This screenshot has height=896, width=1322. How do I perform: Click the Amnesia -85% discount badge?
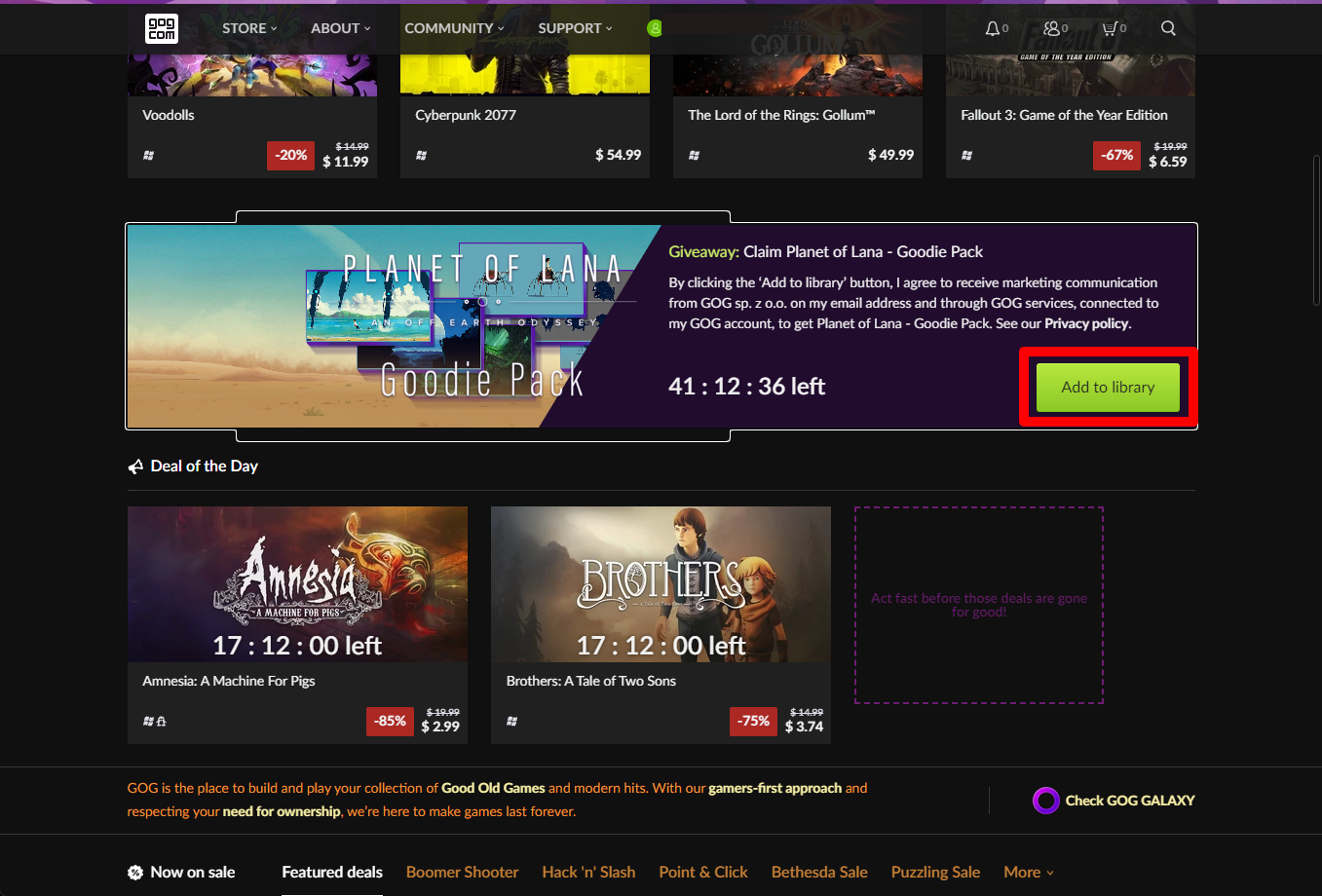click(x=391, y=721)
